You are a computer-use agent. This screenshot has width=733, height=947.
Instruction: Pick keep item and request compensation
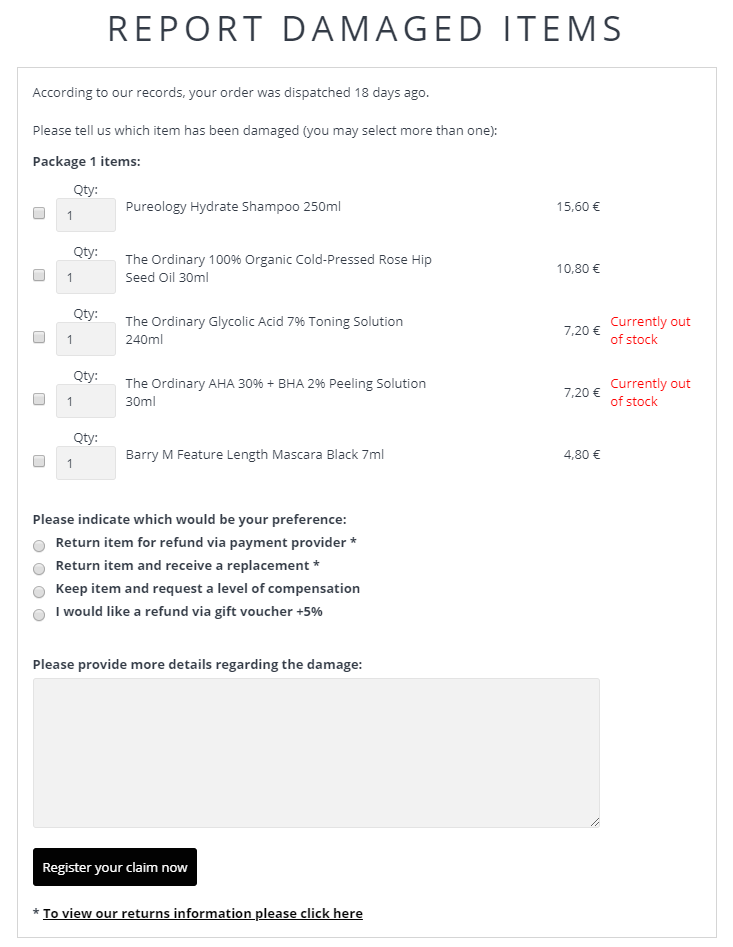click(39, 592)
